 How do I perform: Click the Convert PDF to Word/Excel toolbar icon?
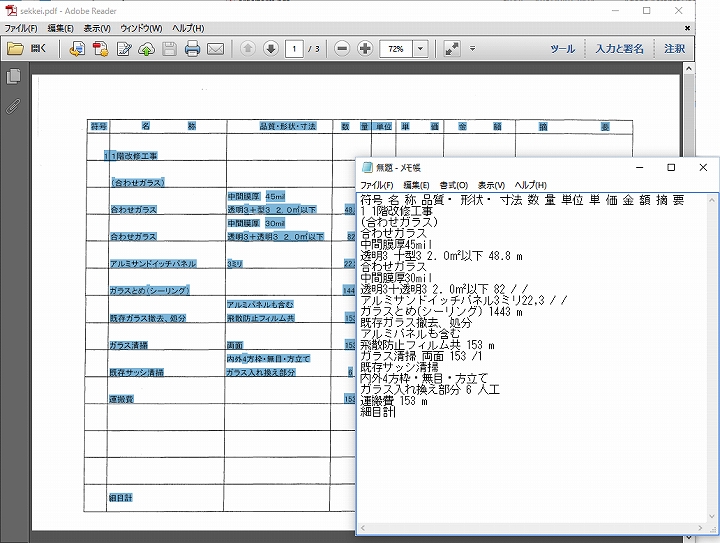(x=77, y=49)
